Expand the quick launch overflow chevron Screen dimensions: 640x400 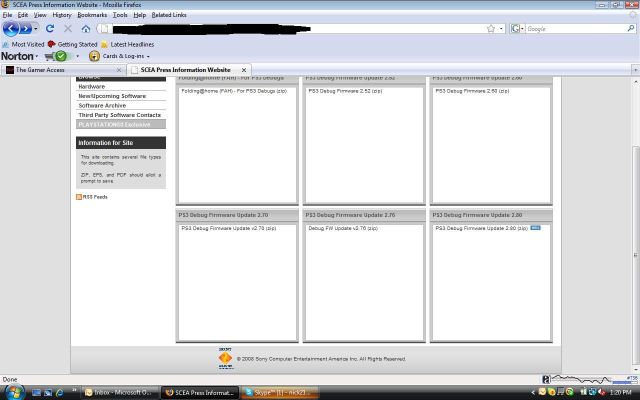click(74, 391)
